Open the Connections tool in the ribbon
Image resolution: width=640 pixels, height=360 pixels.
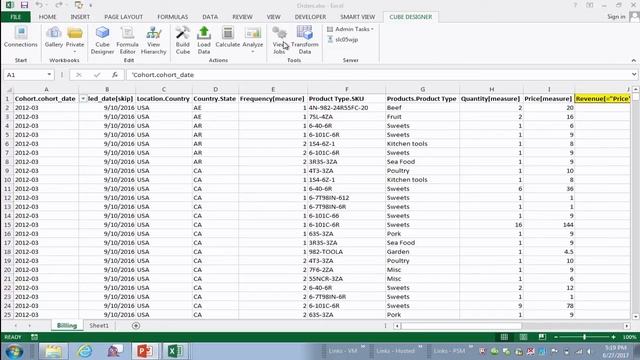(20, 37)
